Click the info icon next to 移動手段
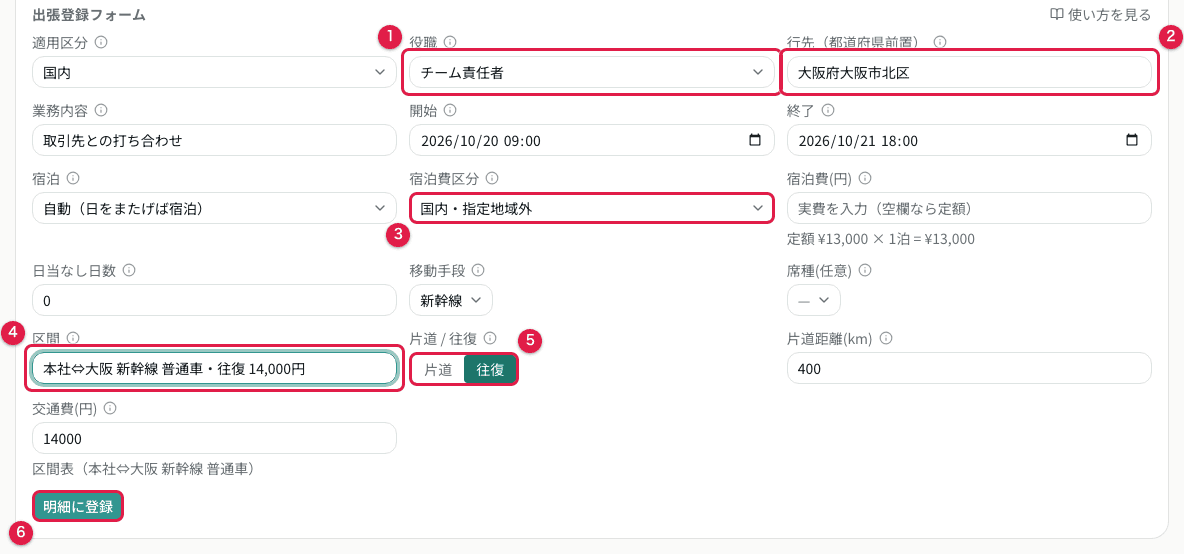Screen dimensions: 1184x554 tap(478, 269)
